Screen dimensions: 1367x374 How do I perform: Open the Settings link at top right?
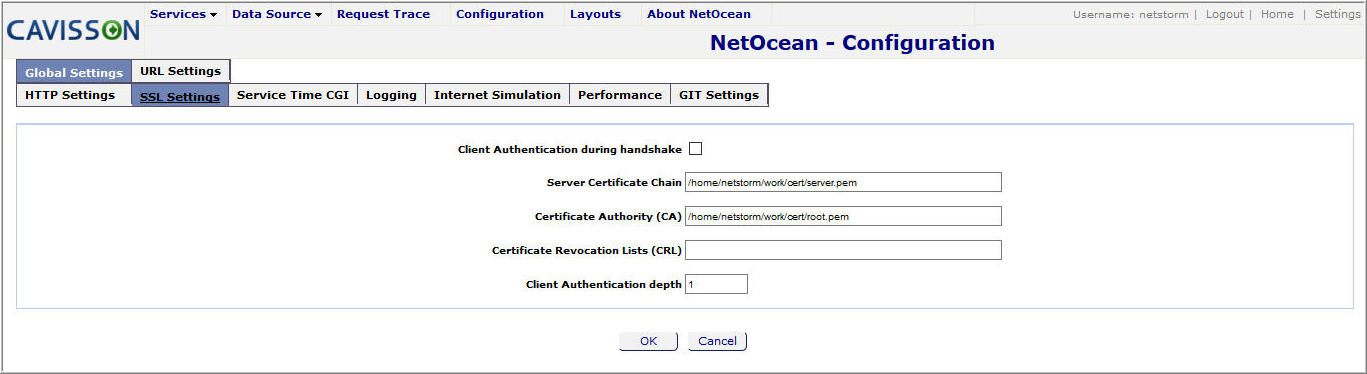pos(1337,14)
